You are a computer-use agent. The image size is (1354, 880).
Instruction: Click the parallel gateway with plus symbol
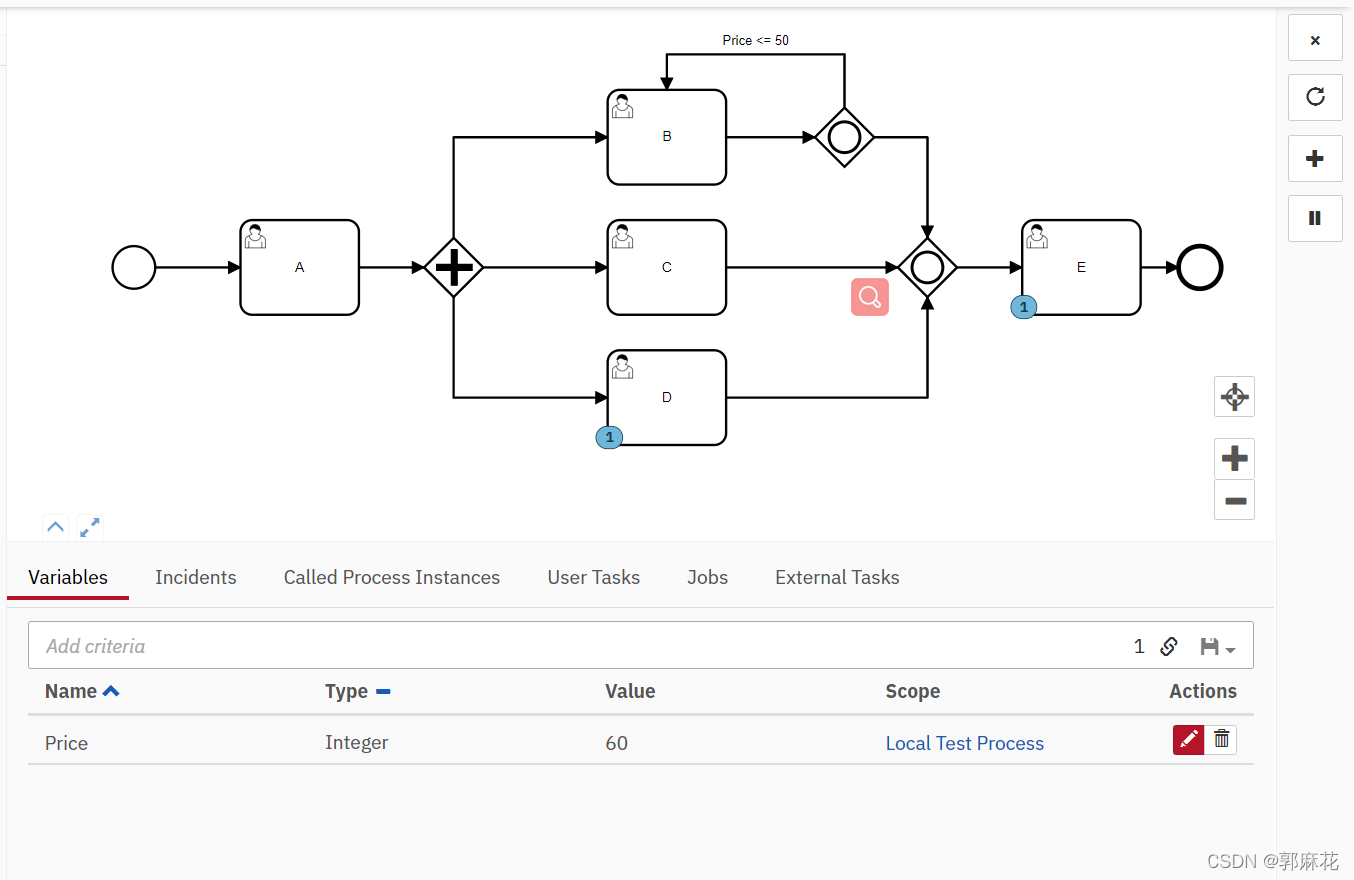454,267
